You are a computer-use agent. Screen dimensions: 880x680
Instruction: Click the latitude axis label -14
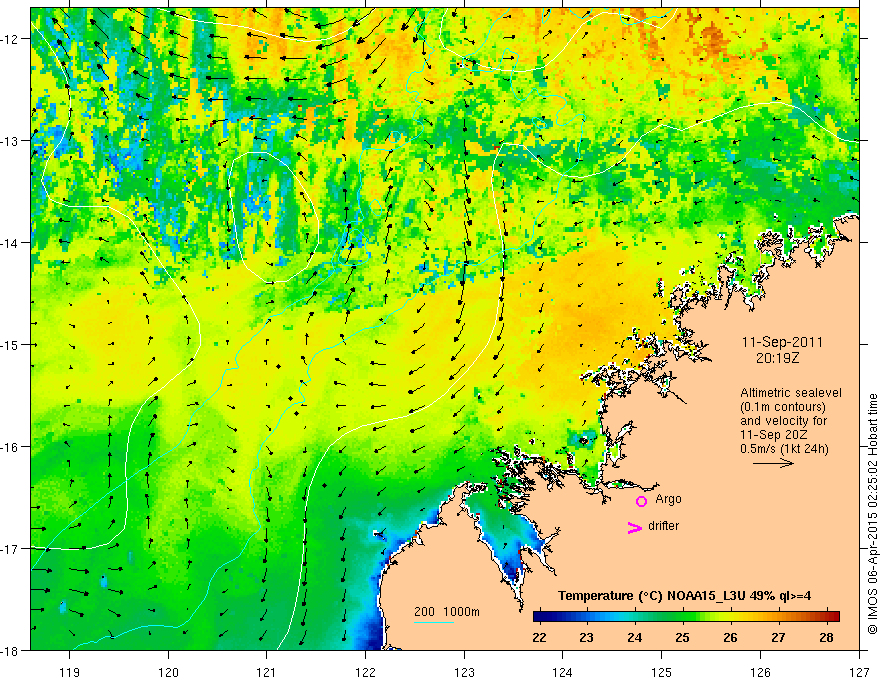pyautogui.click(x=11, y=243)
